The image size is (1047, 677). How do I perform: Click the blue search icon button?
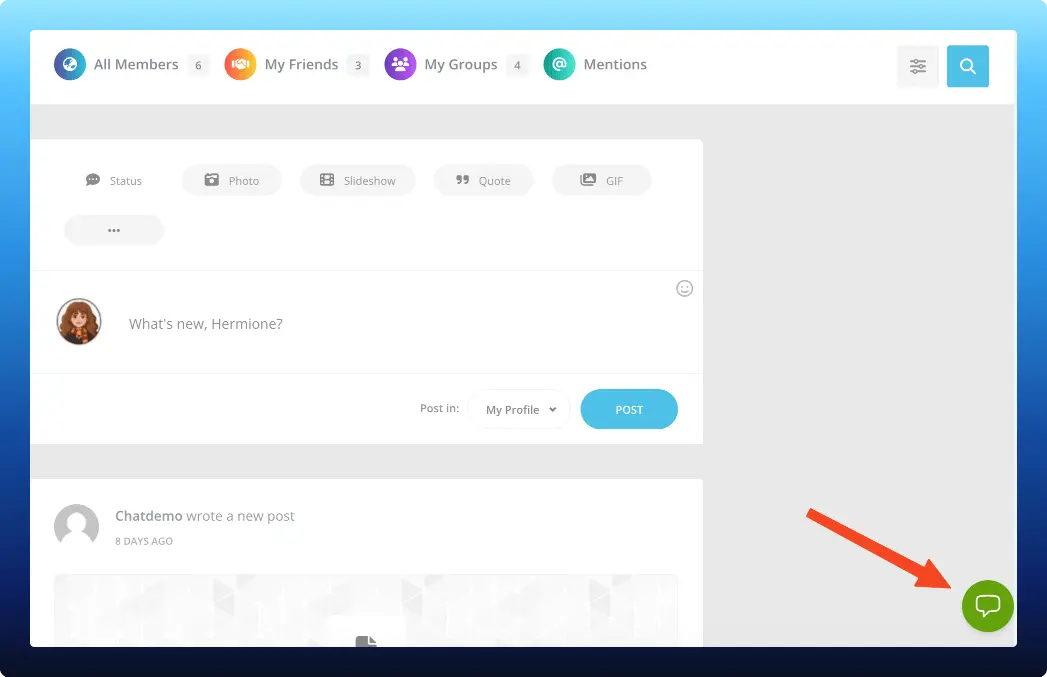click(x=967, y=65)
